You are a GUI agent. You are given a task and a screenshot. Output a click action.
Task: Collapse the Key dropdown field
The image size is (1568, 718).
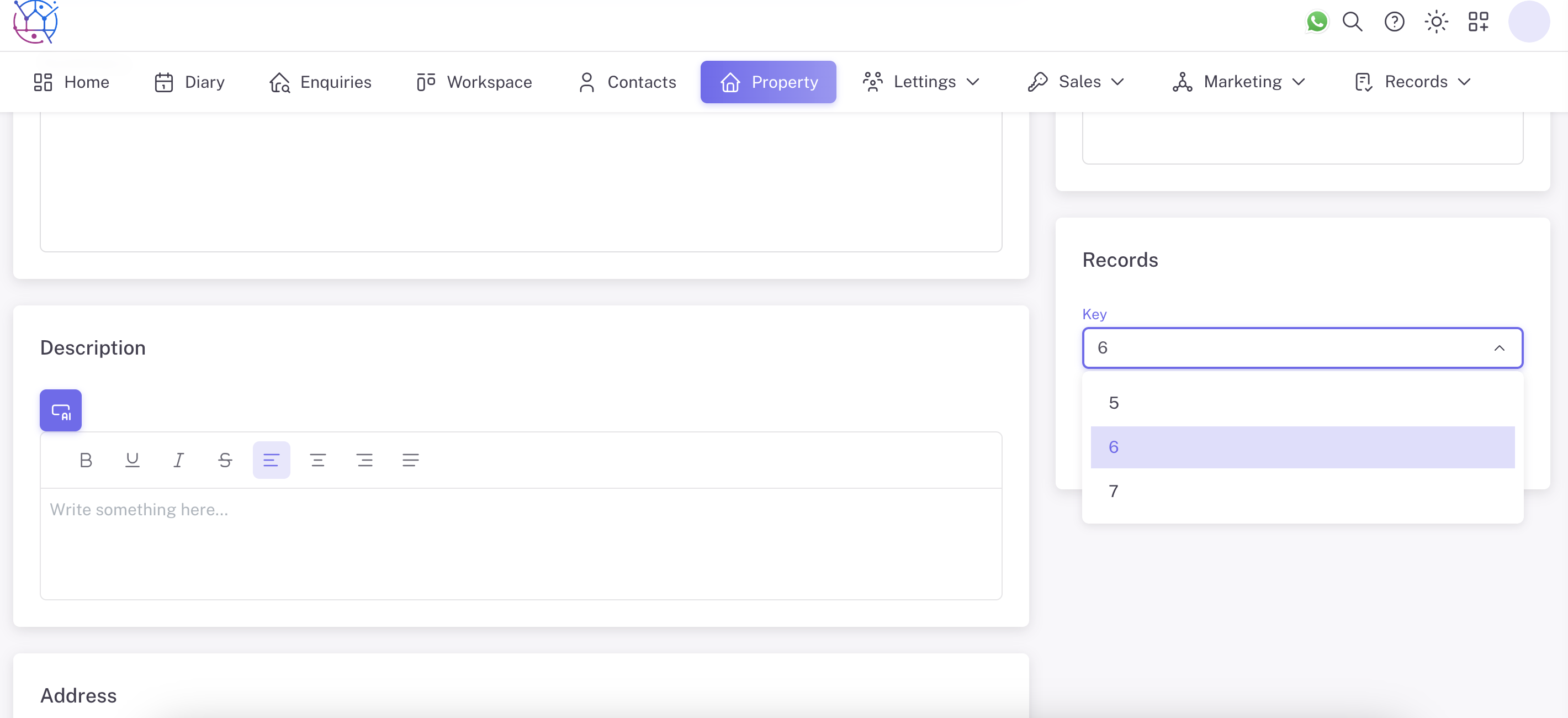pos(1499,349)
